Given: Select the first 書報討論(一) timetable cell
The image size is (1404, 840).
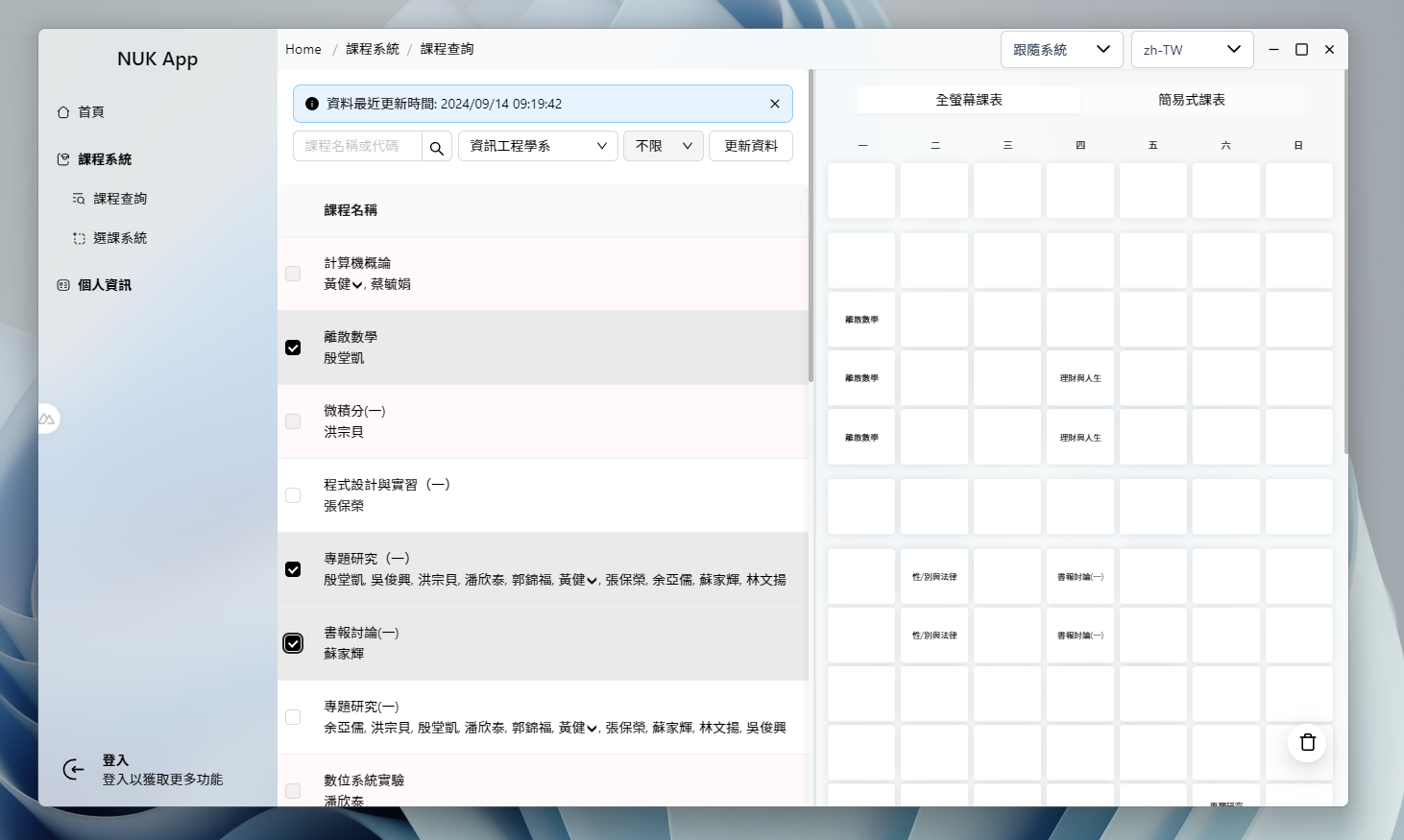Looking at the screenshot, I should pyautogui.click(x=1080, y=577).
